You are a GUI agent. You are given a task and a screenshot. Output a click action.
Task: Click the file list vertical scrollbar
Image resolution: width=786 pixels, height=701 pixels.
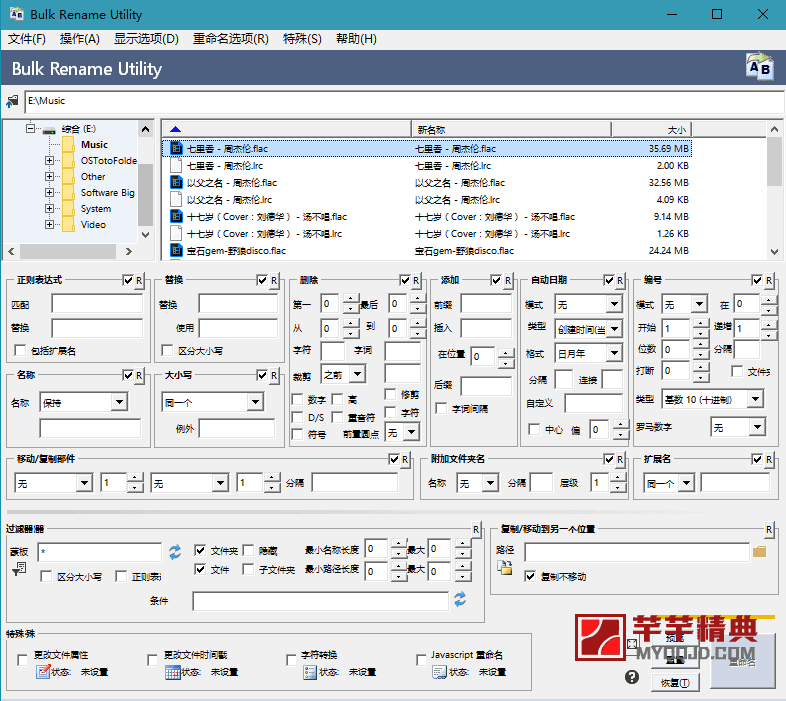774,190
